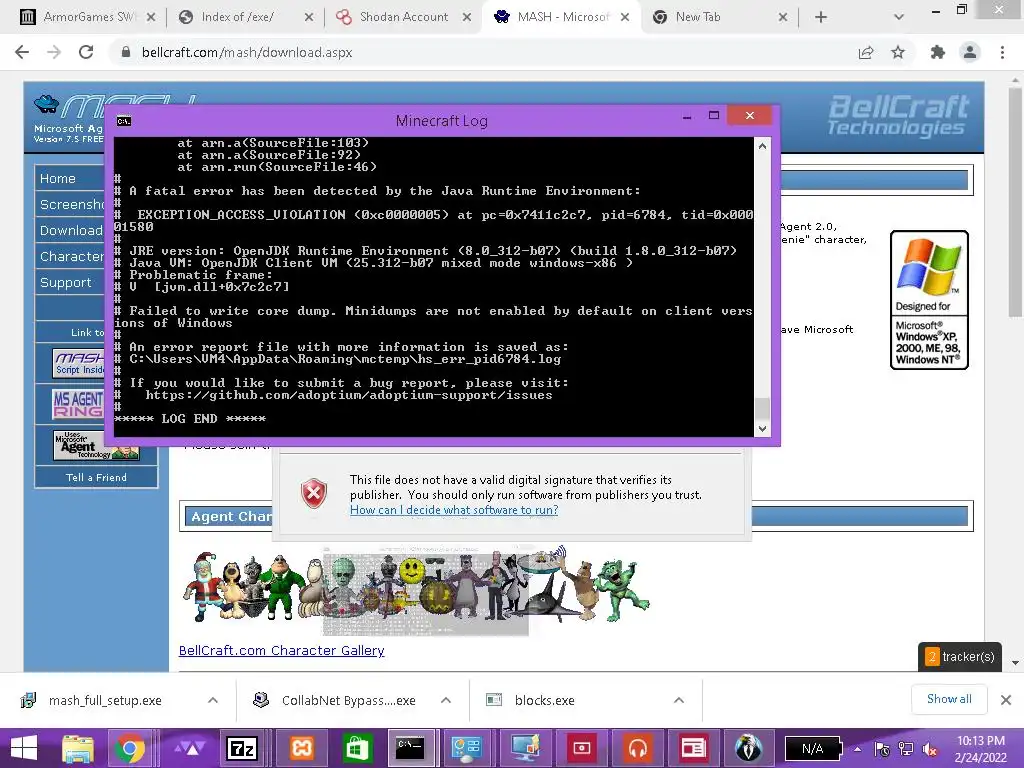
Task: Select the MASH - Microsoft tab
Action: pos(562,17)
